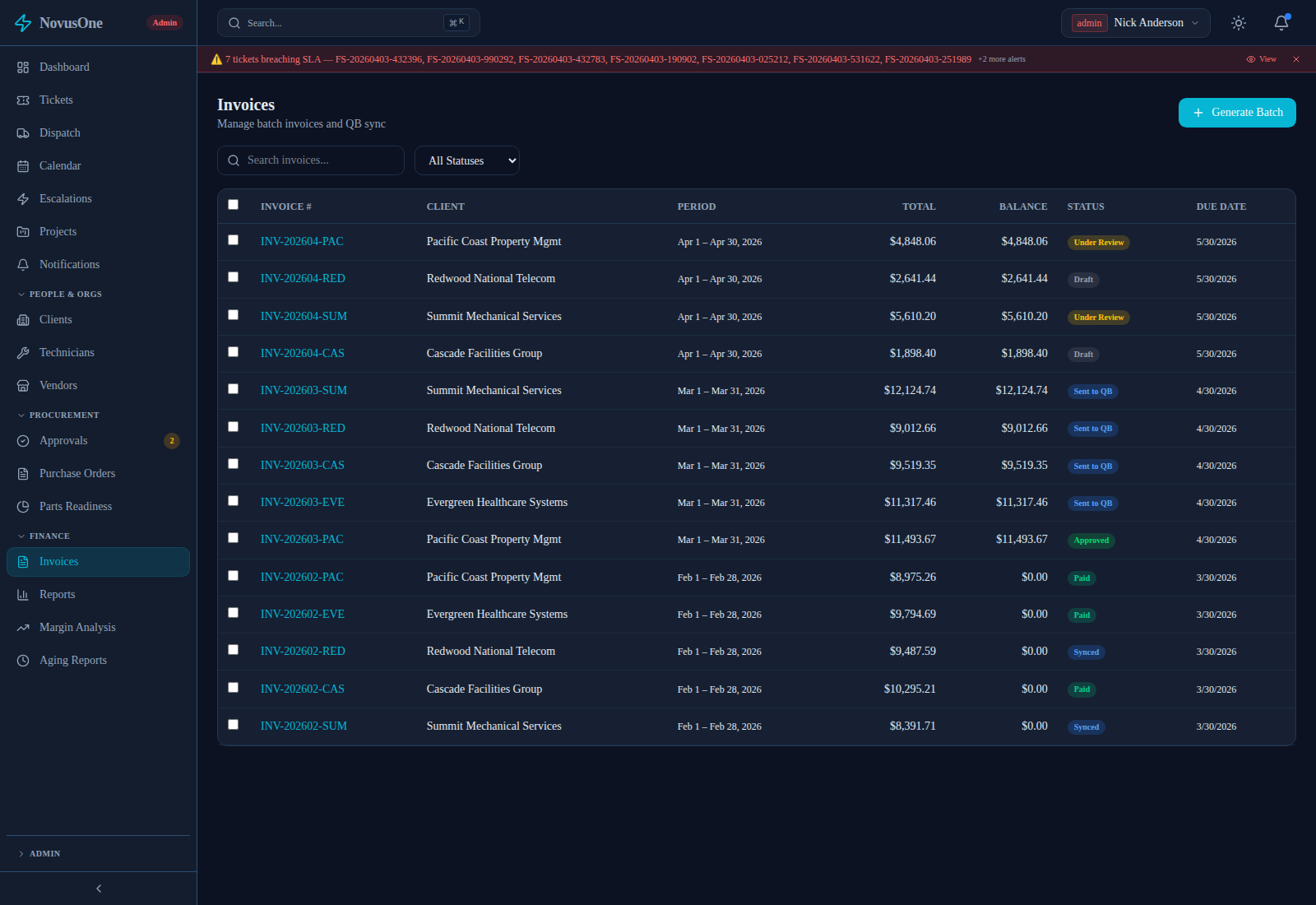This screenshot has height=905, width=1316.
Task: Click the Vendors store icon
Action: click(23, 386)
